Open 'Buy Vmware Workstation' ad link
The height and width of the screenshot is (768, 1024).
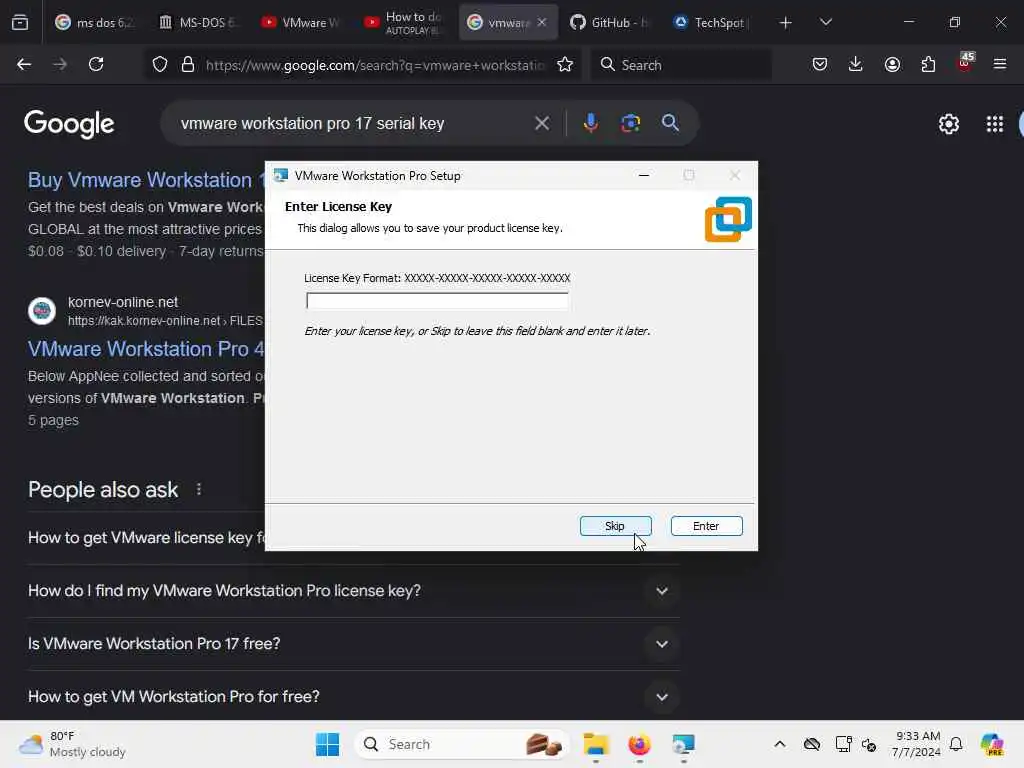[x=146, y=180]
